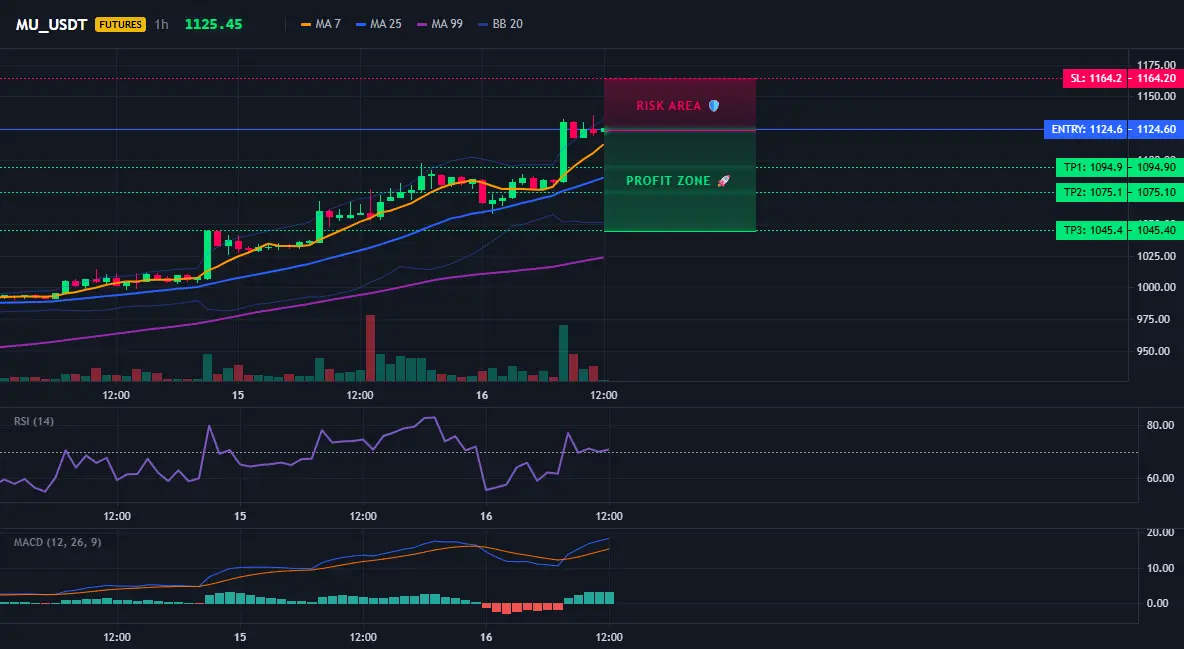Screen dimensions: 1184x649
Task: Click the 1000.00 price axis value
Action: pyautogui.click(x=1155, y=287)
